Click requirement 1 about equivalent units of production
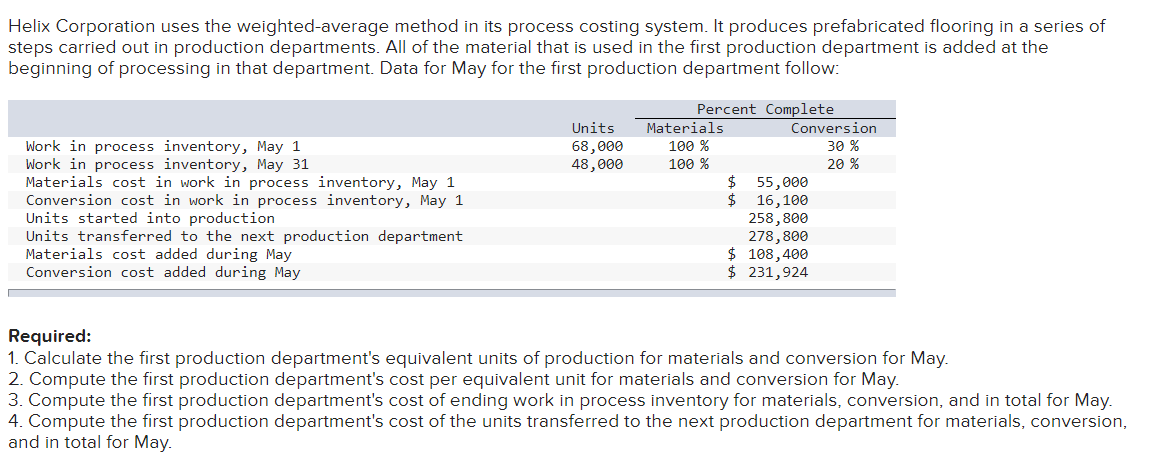The height and width of the screenshot is (463, 1165). point(478,358)
